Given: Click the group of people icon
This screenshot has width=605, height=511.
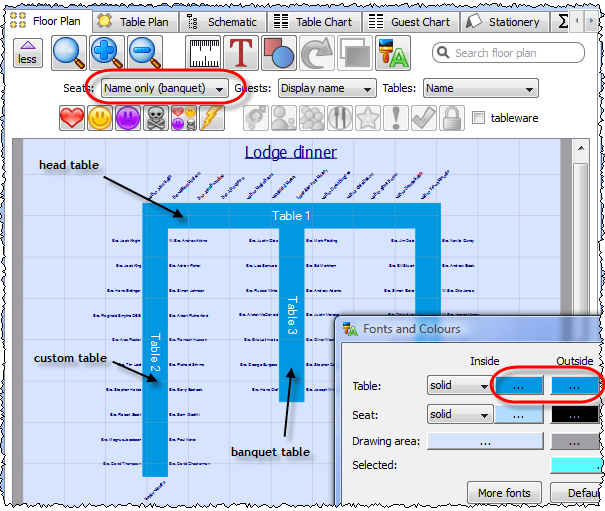Looking at the screenshot, I should tap(312, 118).
